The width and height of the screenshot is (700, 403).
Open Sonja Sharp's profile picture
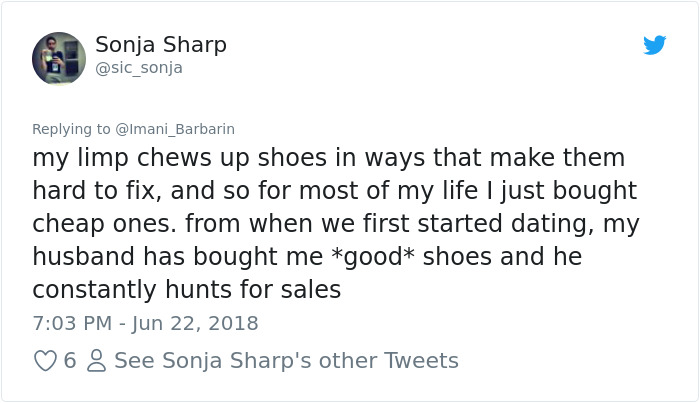(59, 58)
